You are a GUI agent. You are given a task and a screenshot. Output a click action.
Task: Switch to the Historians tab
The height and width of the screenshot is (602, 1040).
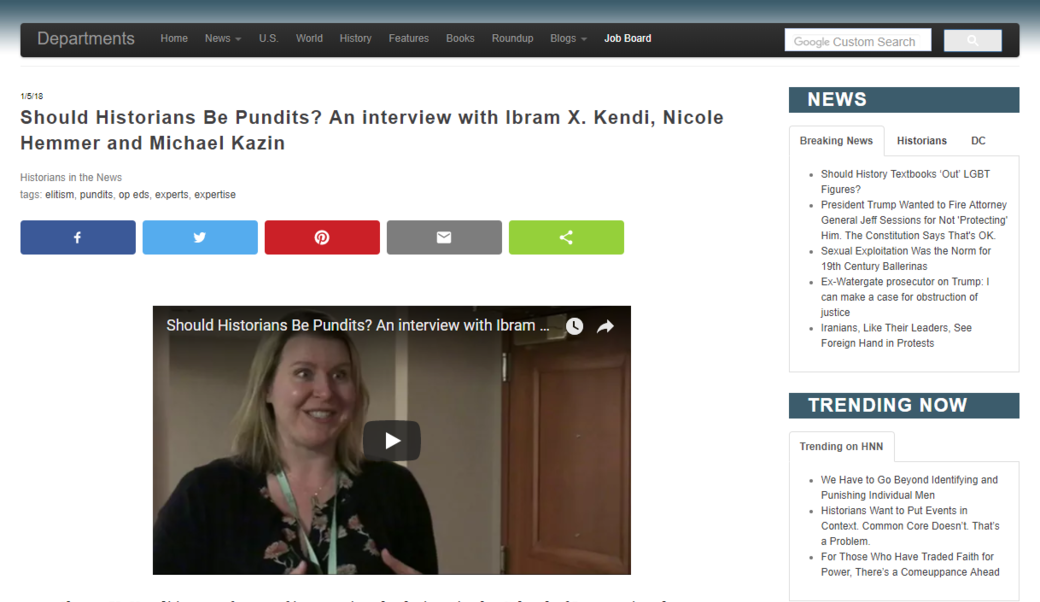(x=921, y=141)
